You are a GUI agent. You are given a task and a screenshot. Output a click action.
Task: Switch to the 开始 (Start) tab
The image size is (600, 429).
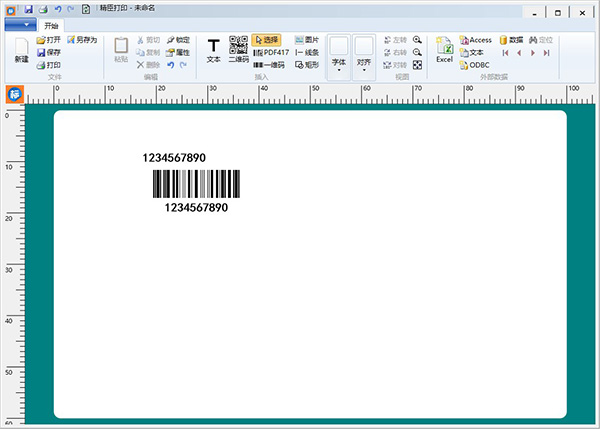point(51,26)
